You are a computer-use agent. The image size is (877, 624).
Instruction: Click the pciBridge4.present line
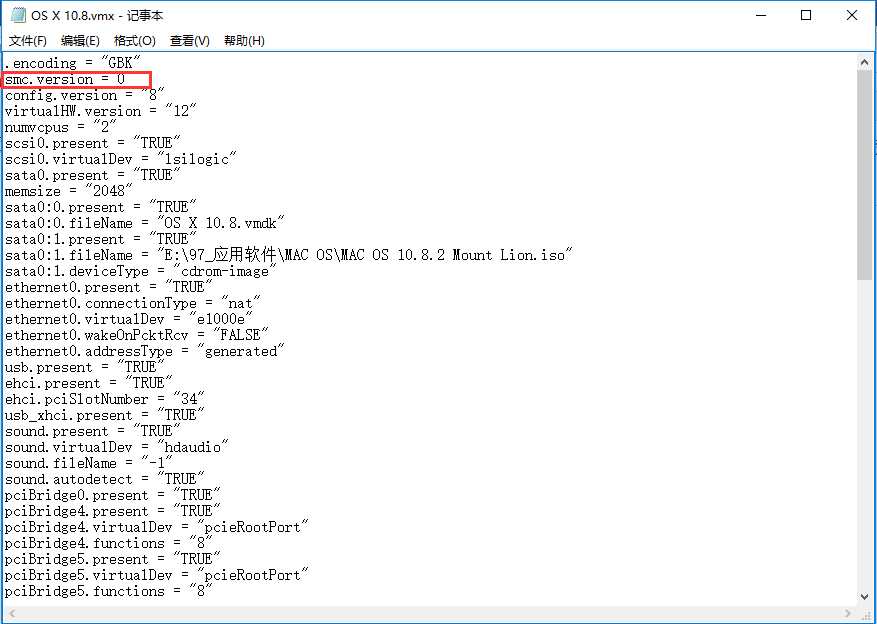tap(112, 511)
